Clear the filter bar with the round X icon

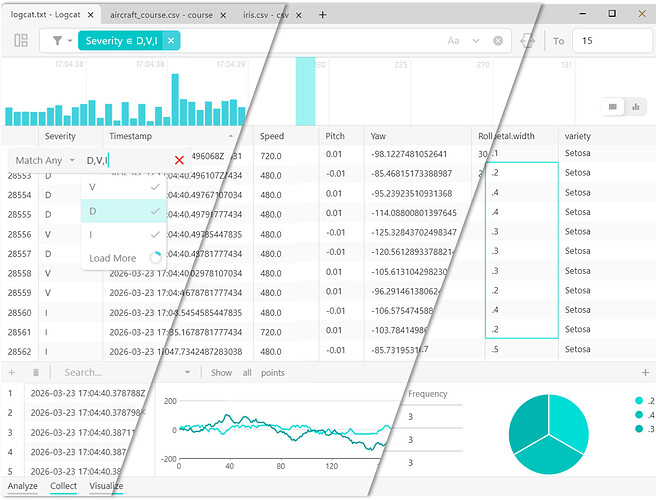[497, 41]
